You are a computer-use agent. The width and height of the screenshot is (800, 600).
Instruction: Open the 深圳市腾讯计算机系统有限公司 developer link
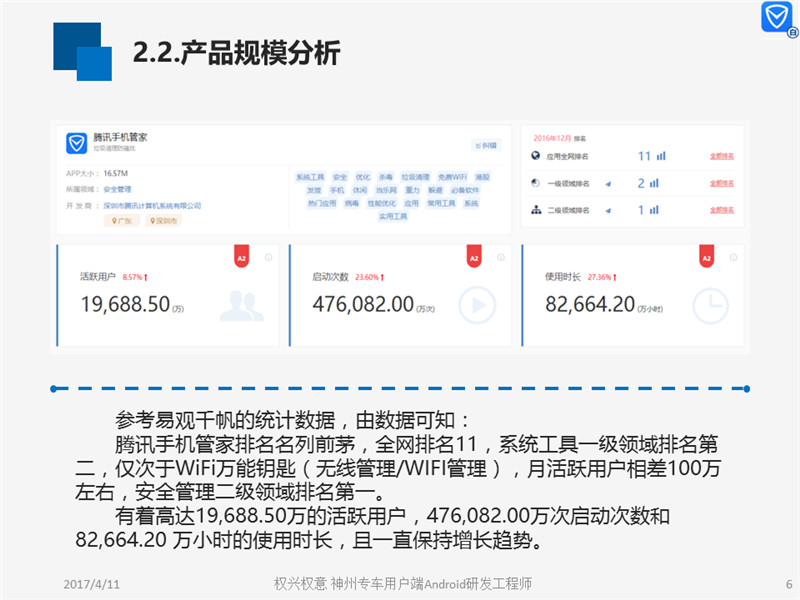tap(152, 206)
